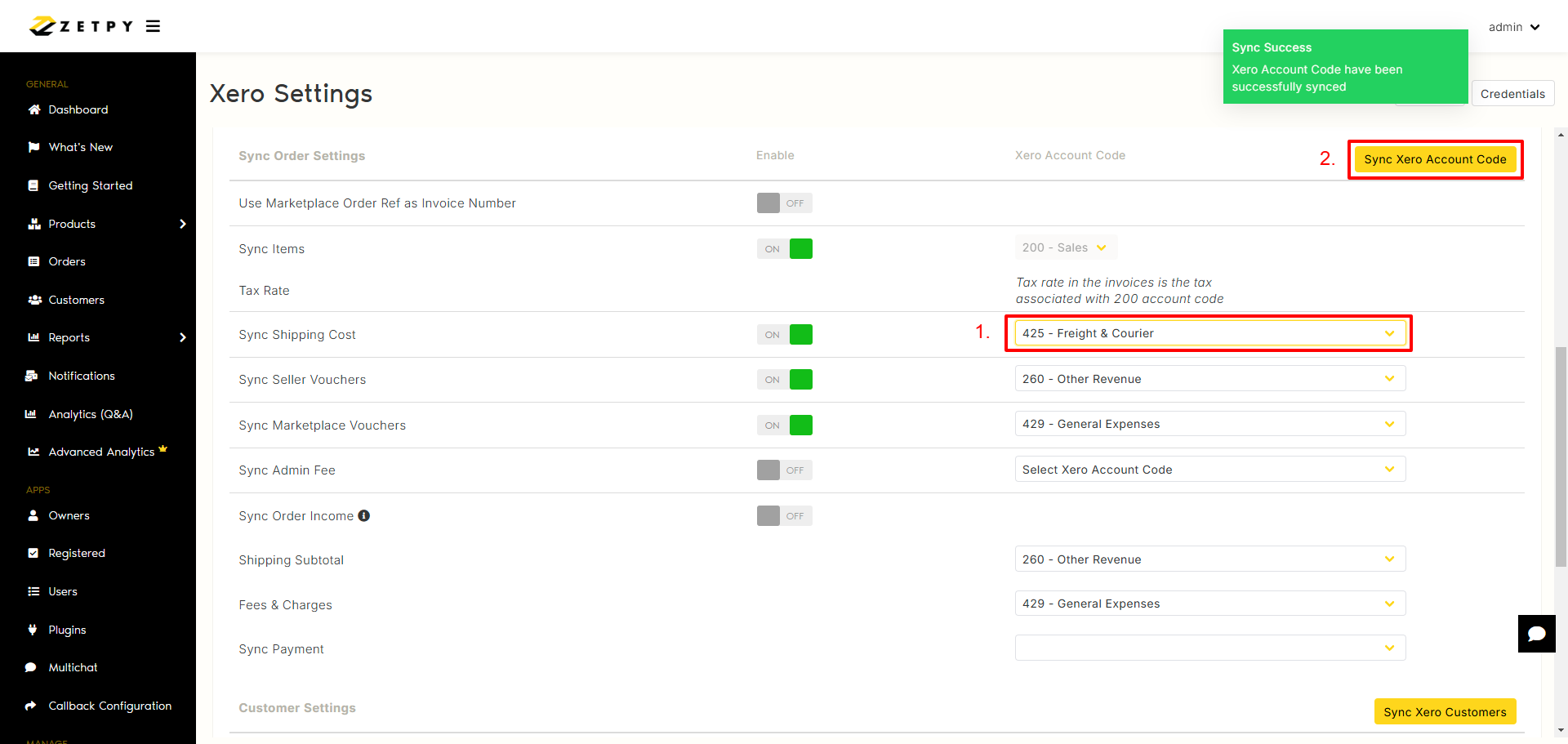Click the Sync Success notification
The height and width of the screenshot is (744, 1568).
(x=1345, y=67)
